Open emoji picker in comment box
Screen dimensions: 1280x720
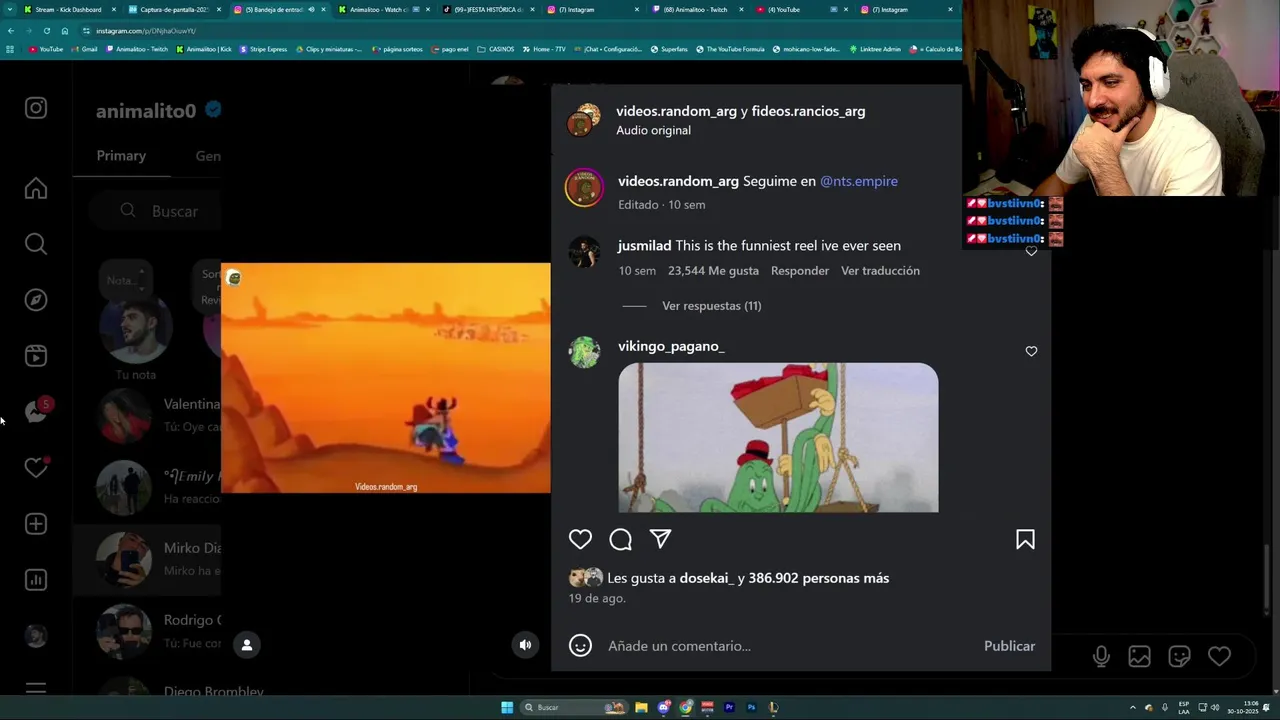pyautogui.click(x=580, y=646)
